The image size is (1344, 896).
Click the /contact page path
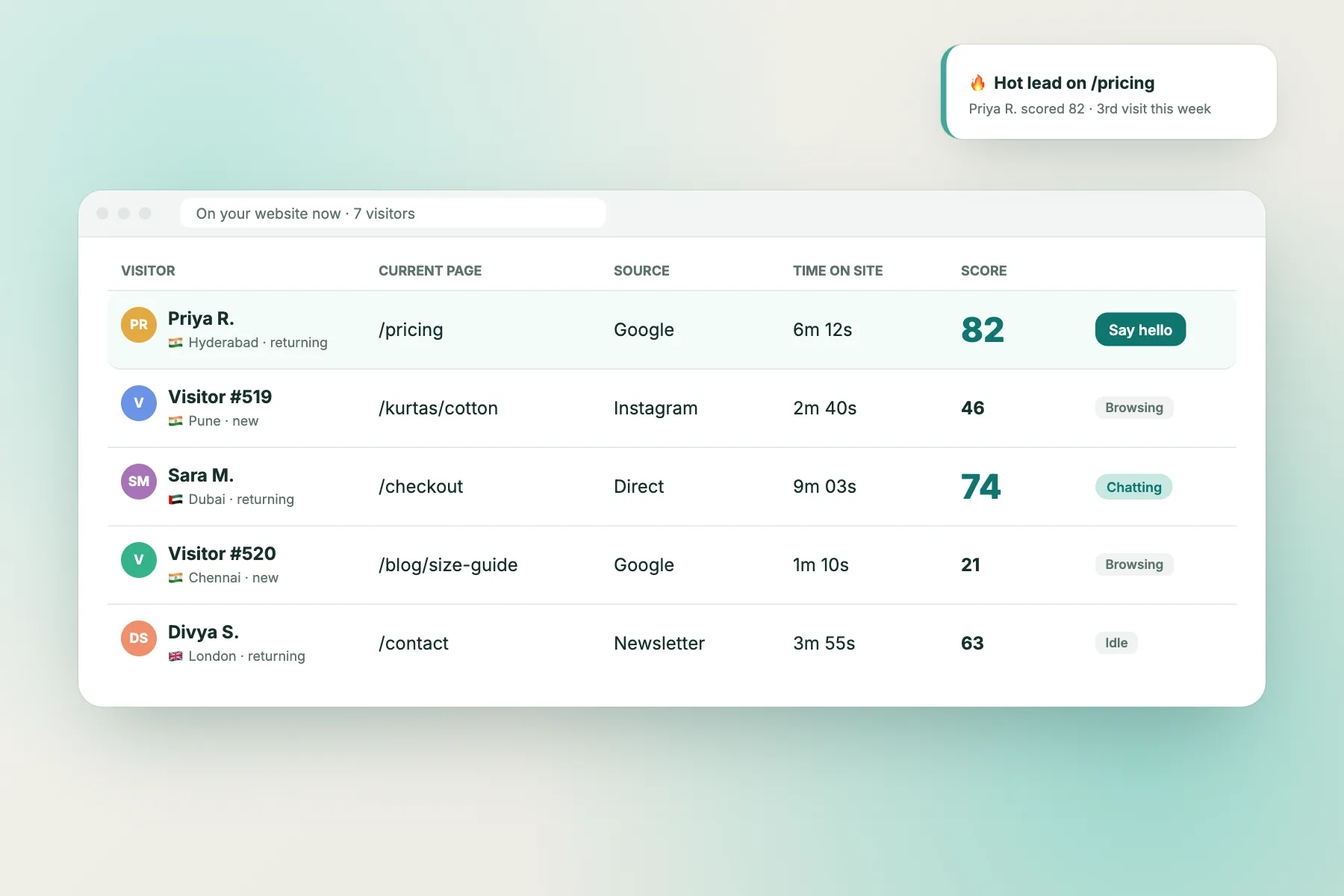(414, 644)
